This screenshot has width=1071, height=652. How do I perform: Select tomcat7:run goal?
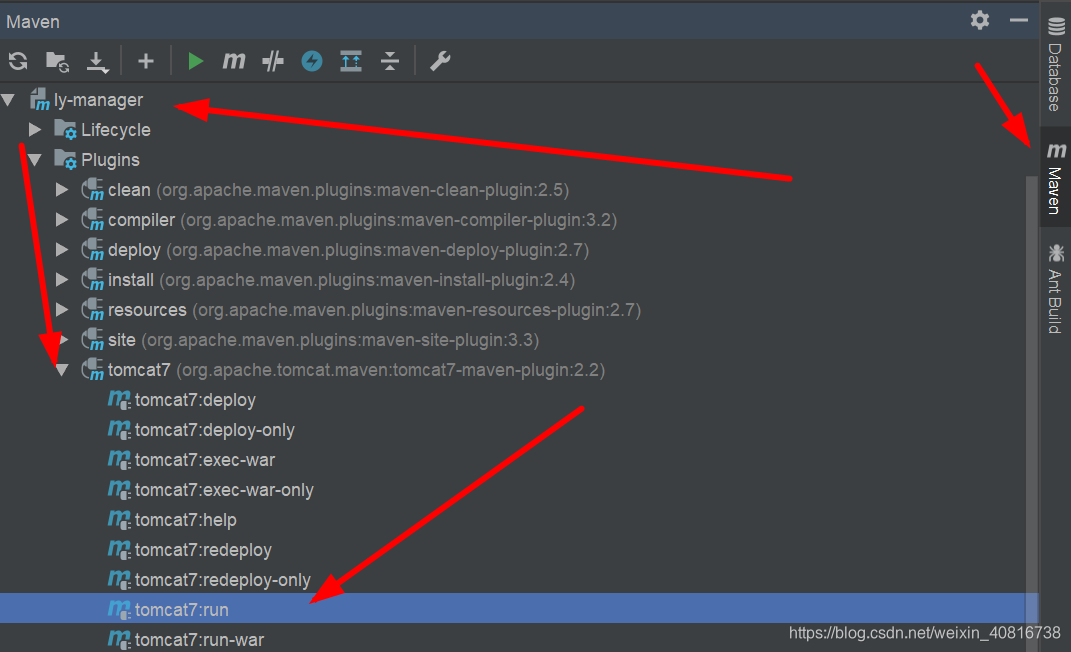coord(519,608)
